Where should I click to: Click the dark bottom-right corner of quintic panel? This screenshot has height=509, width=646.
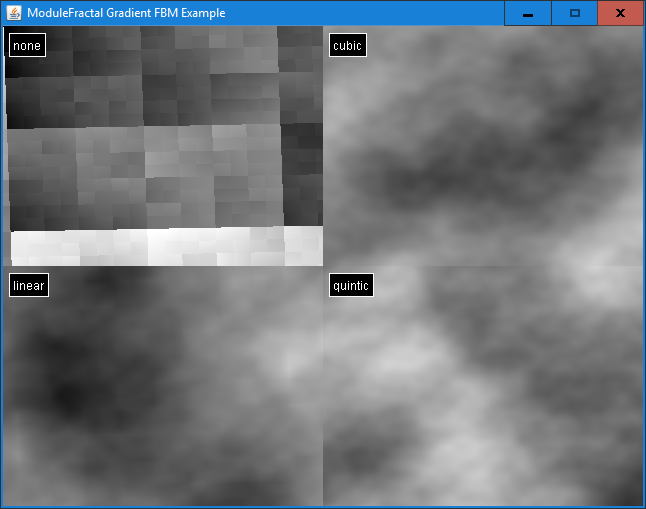[x=625, y=490]
